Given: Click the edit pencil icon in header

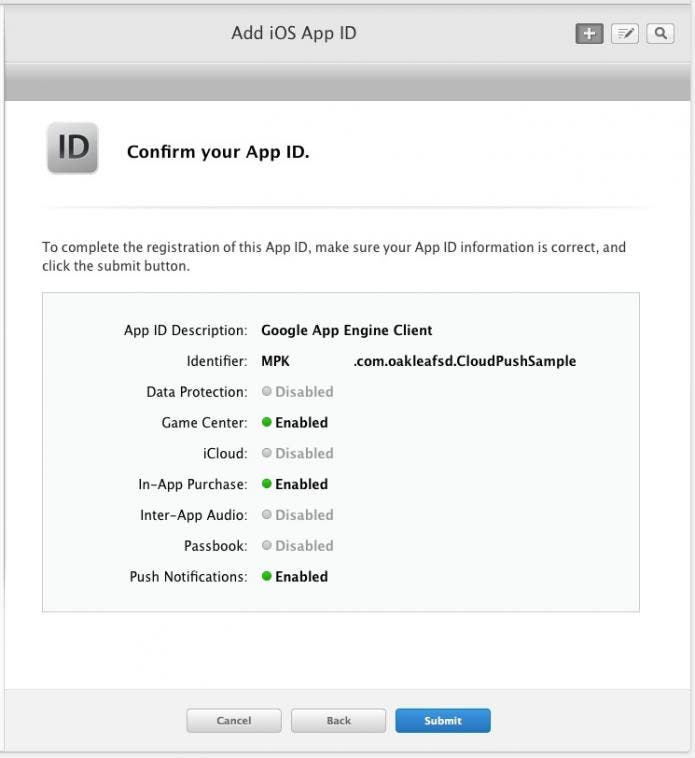Looking at the screenshot, I should [625, 34].
